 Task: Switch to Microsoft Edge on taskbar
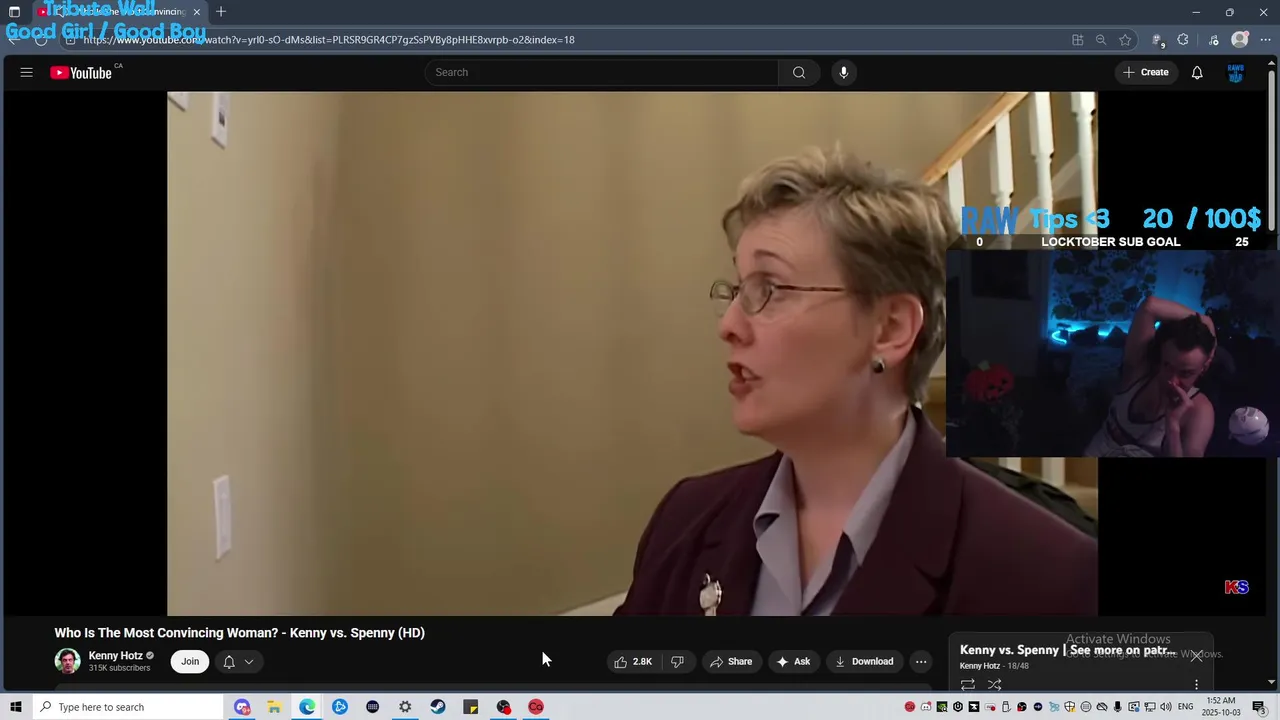tap(307, 707)
